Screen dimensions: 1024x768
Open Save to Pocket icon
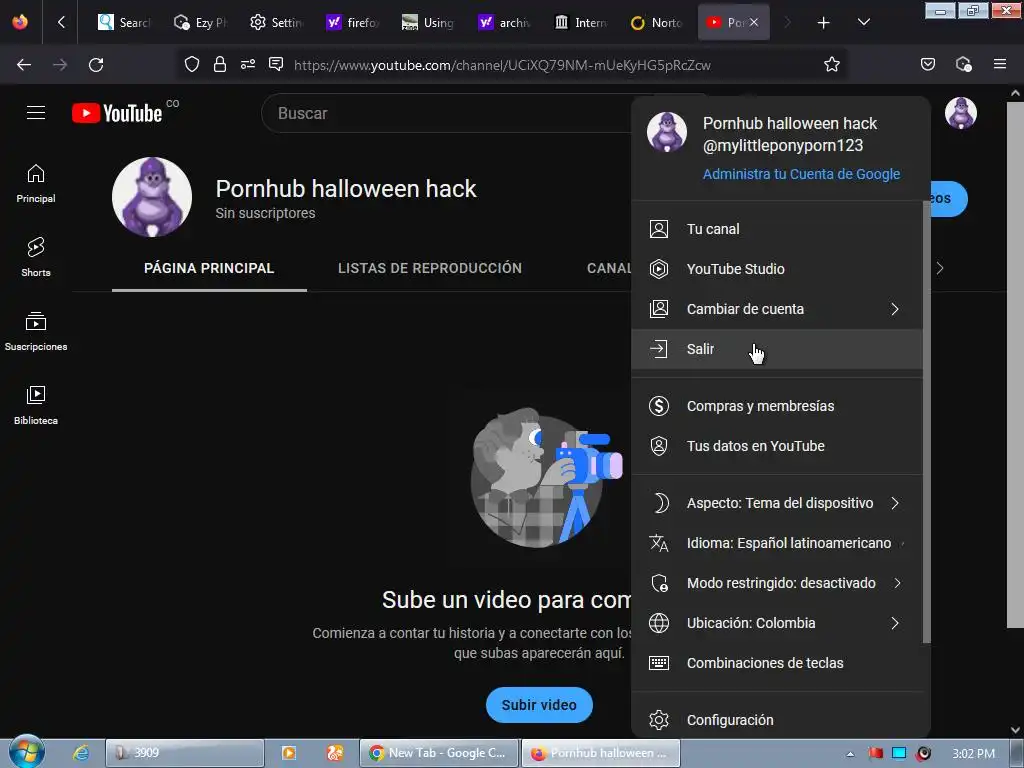(928, 64)
